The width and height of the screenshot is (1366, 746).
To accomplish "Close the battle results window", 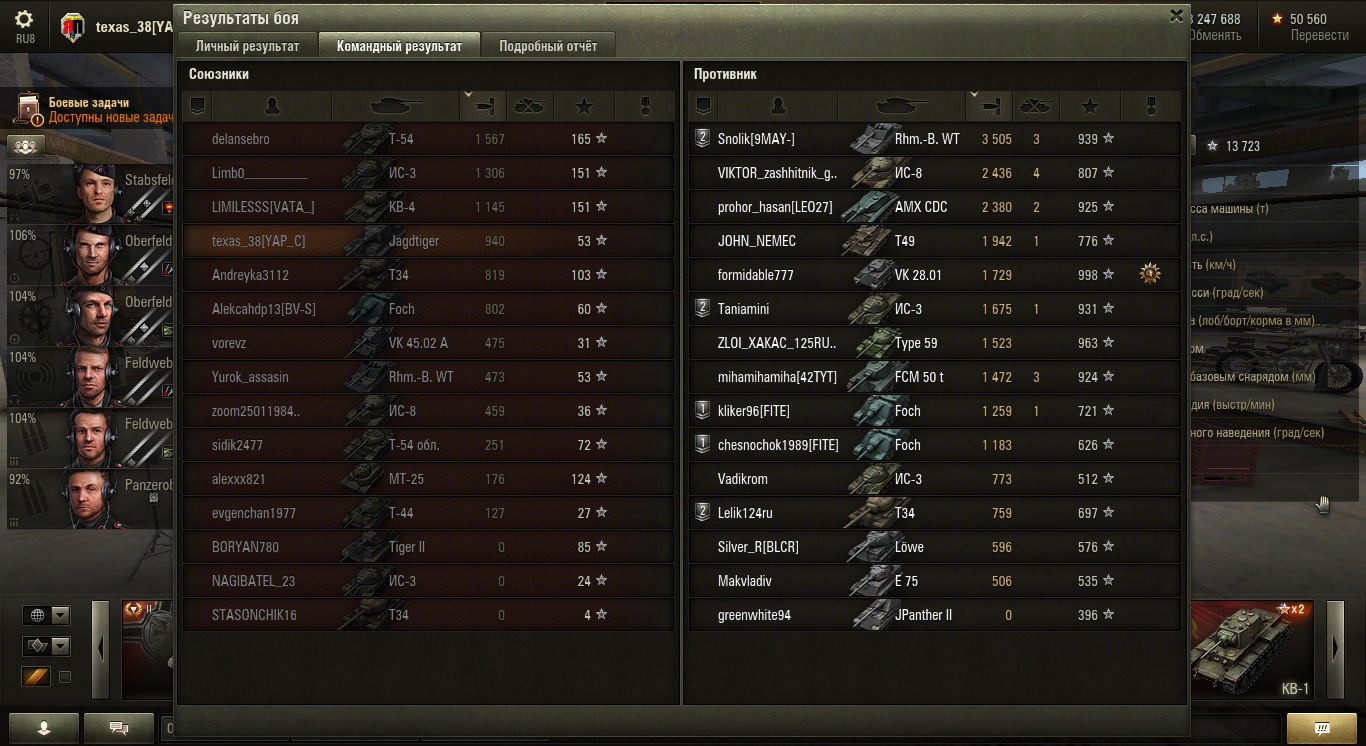I will point(1176,16).
